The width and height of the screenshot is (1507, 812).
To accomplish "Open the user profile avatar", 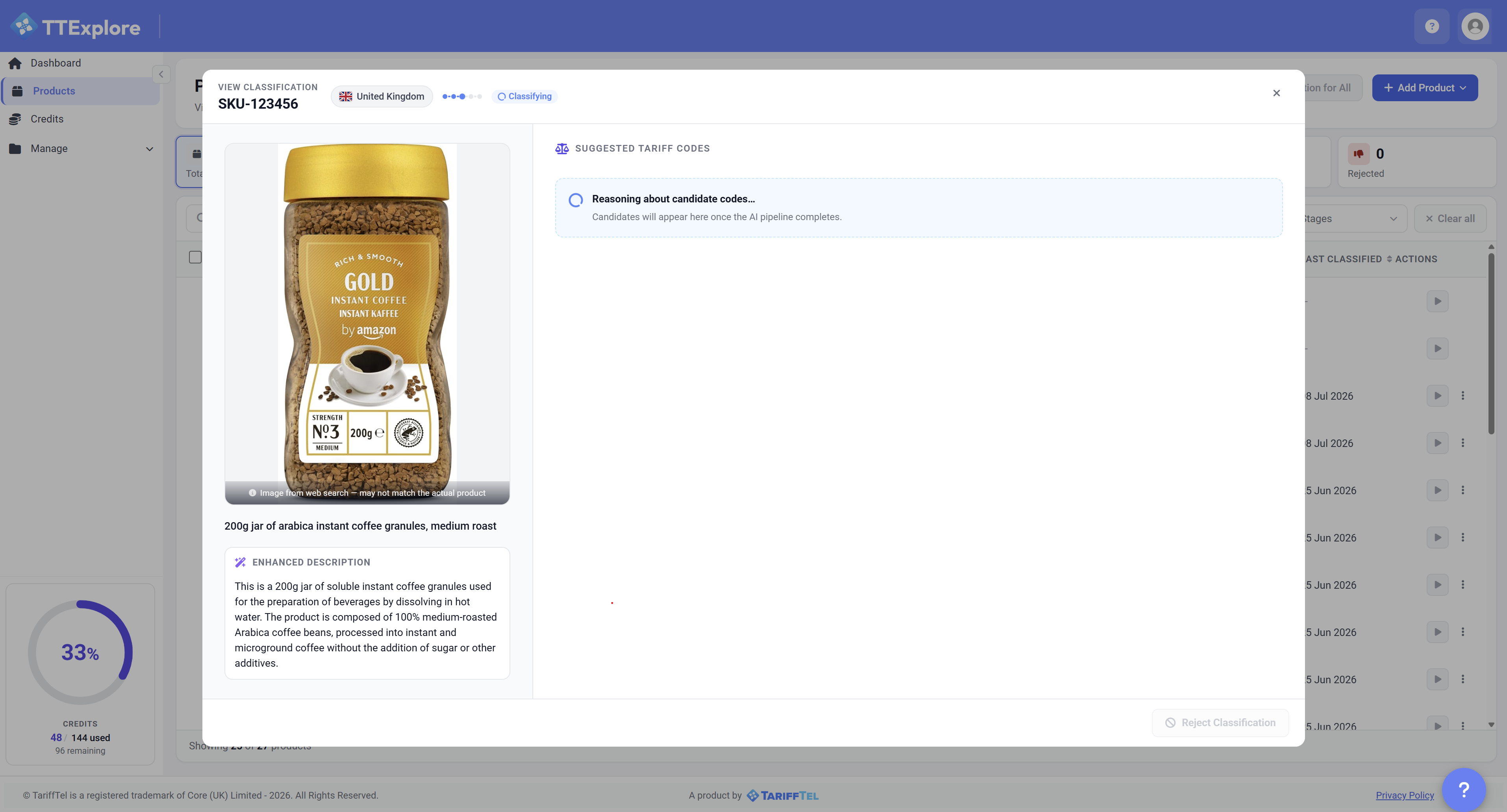I will (1475, 26).
